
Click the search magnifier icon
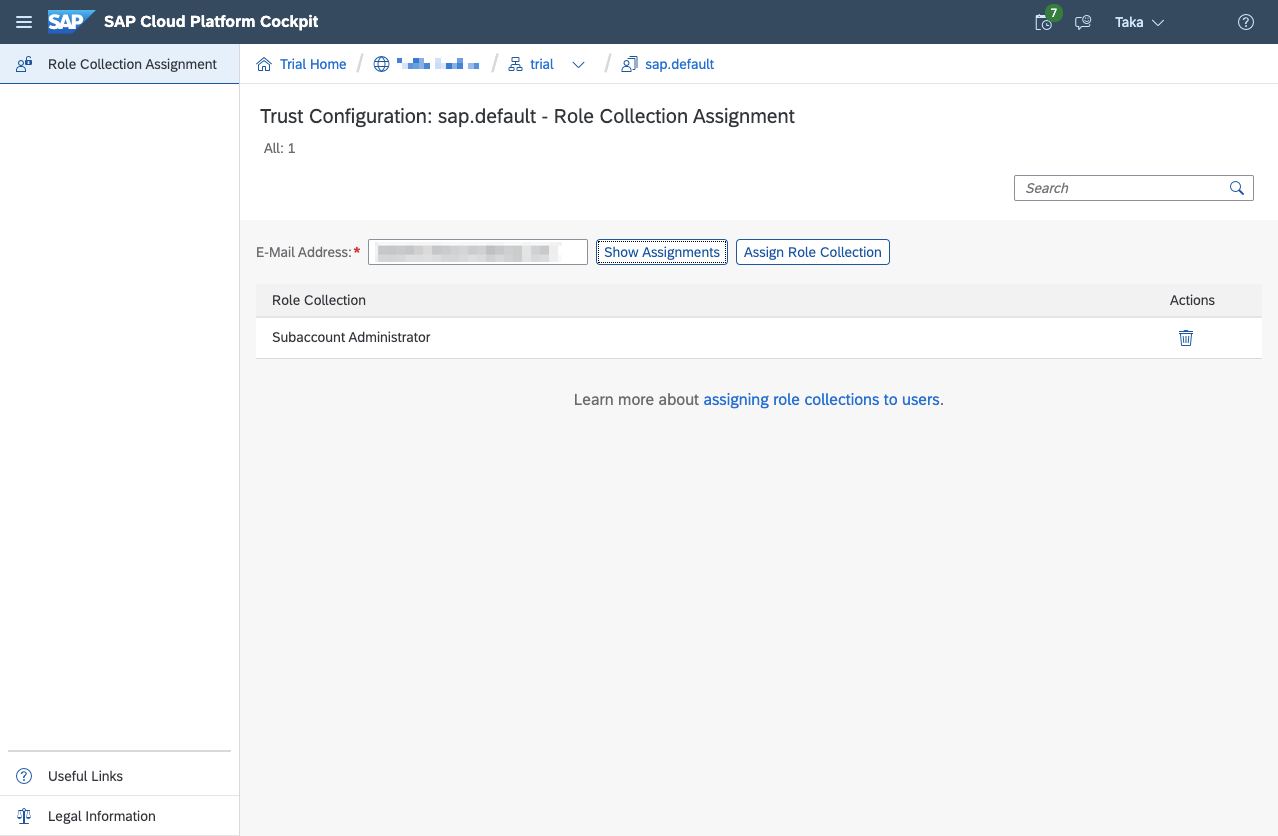(1238, 188)
